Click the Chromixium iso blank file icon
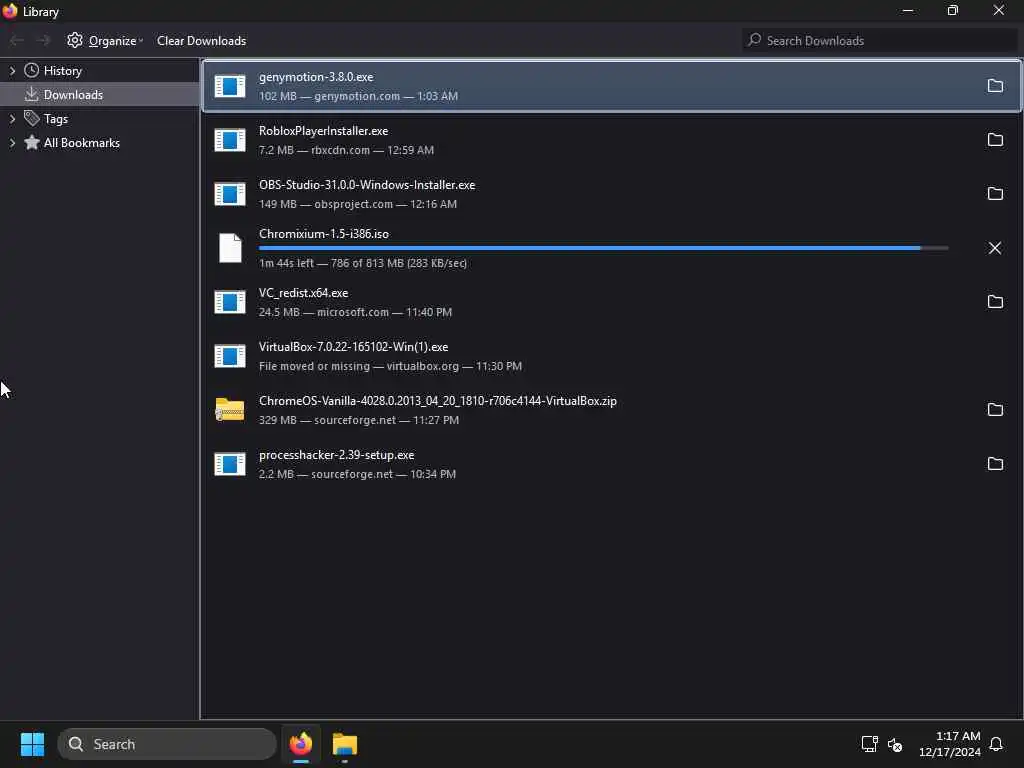The image size is (1024, 768). point(230,248)
